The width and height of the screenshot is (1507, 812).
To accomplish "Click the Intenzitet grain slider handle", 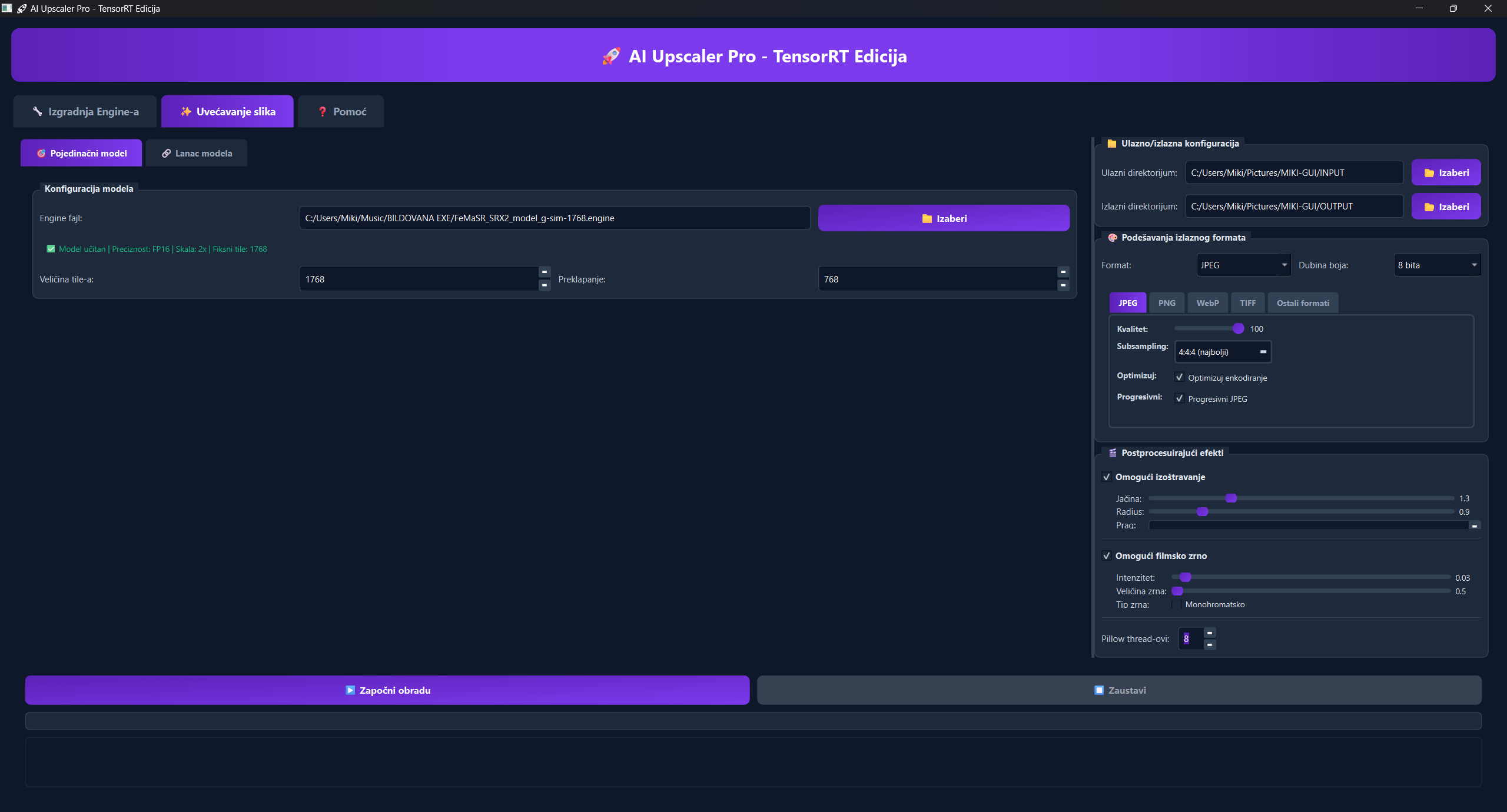I will pyautogui.click(x=1186, y=577).
